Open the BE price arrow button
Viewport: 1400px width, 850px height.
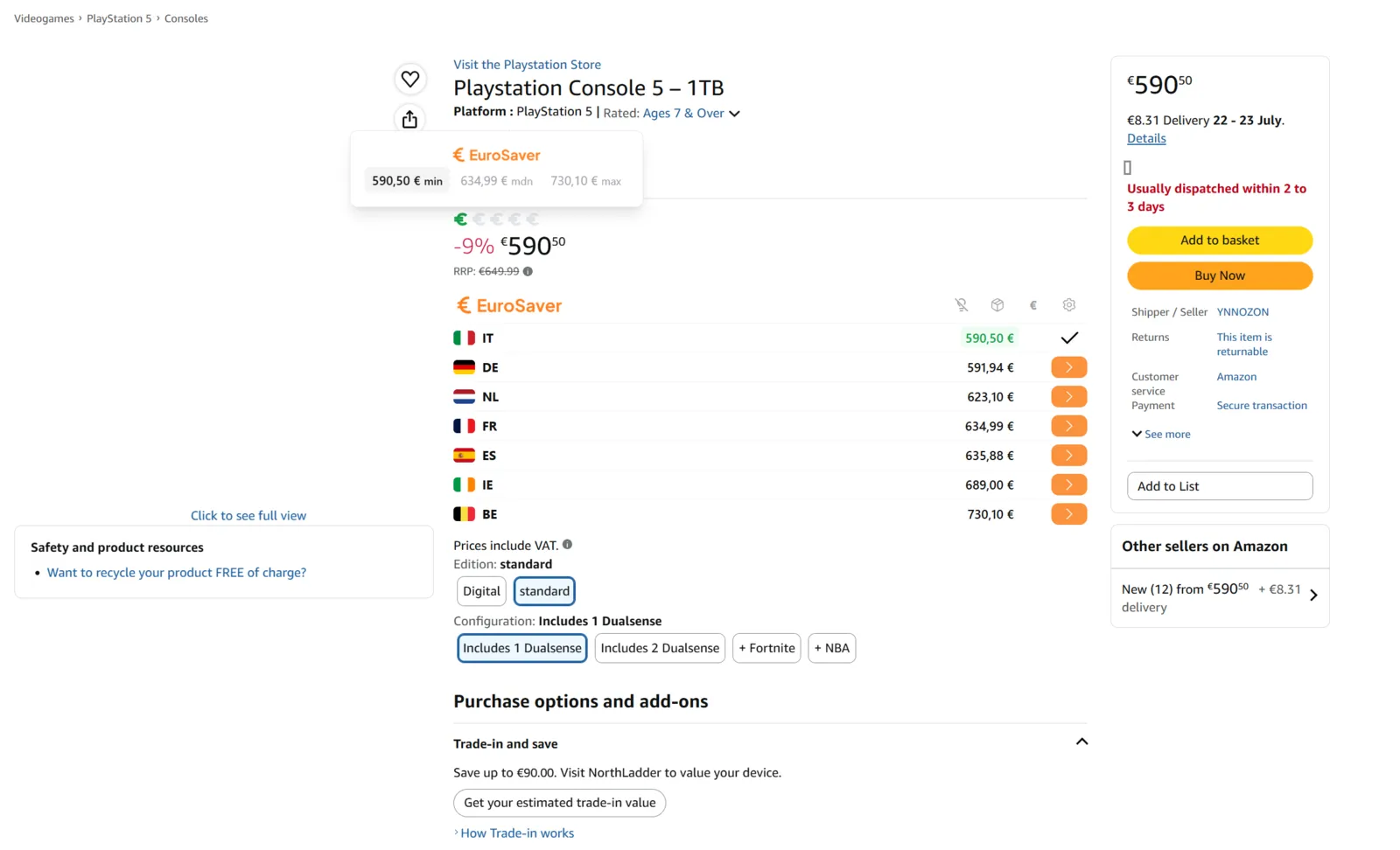(1068, 514)
